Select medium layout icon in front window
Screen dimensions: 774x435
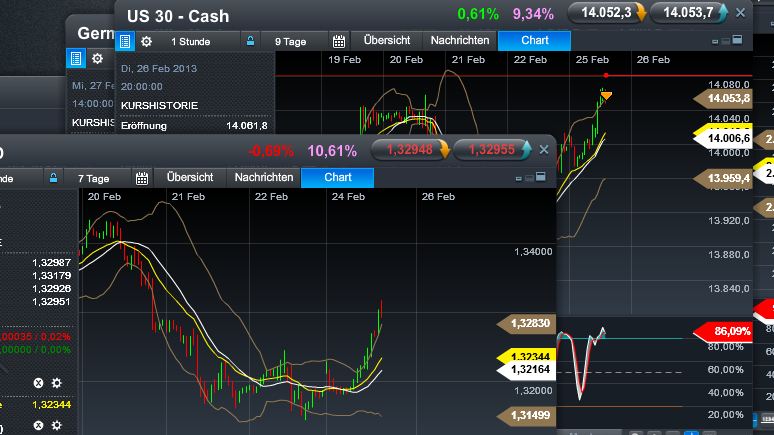coord(529,178)
